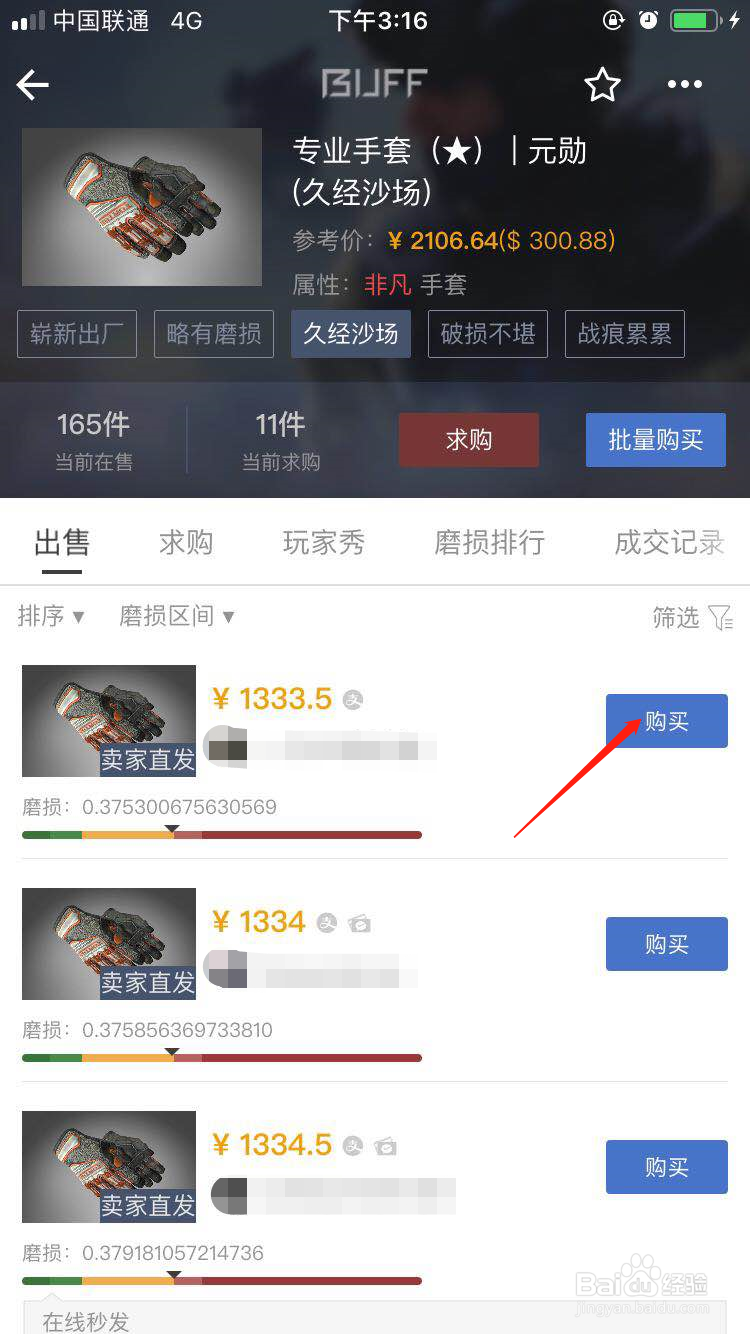
Task: Click the 批量购买 bulk buy button
Action: tap(656, 440)
